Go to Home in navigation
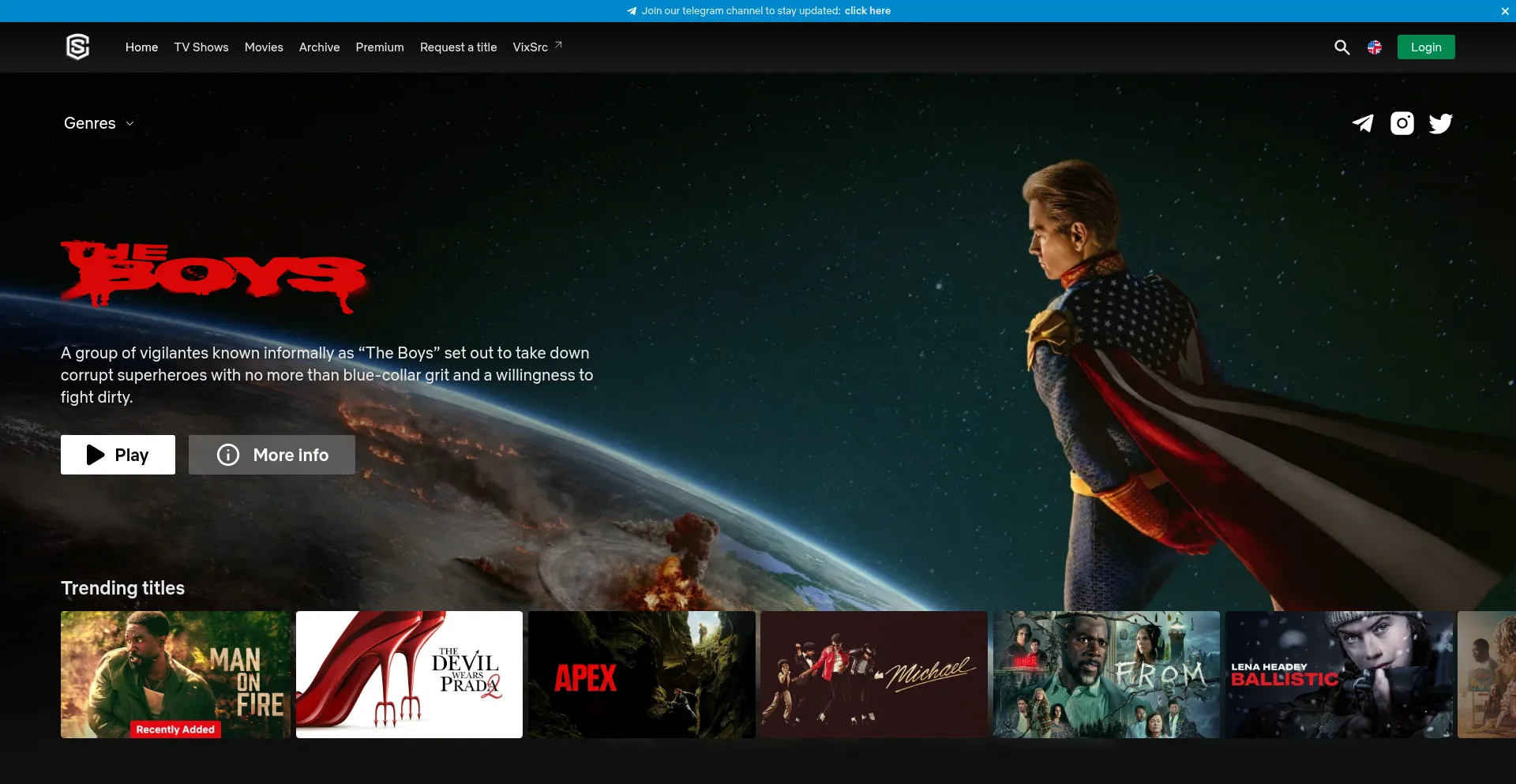This screenshot has width=1516, height=784. tap(142, 47)
